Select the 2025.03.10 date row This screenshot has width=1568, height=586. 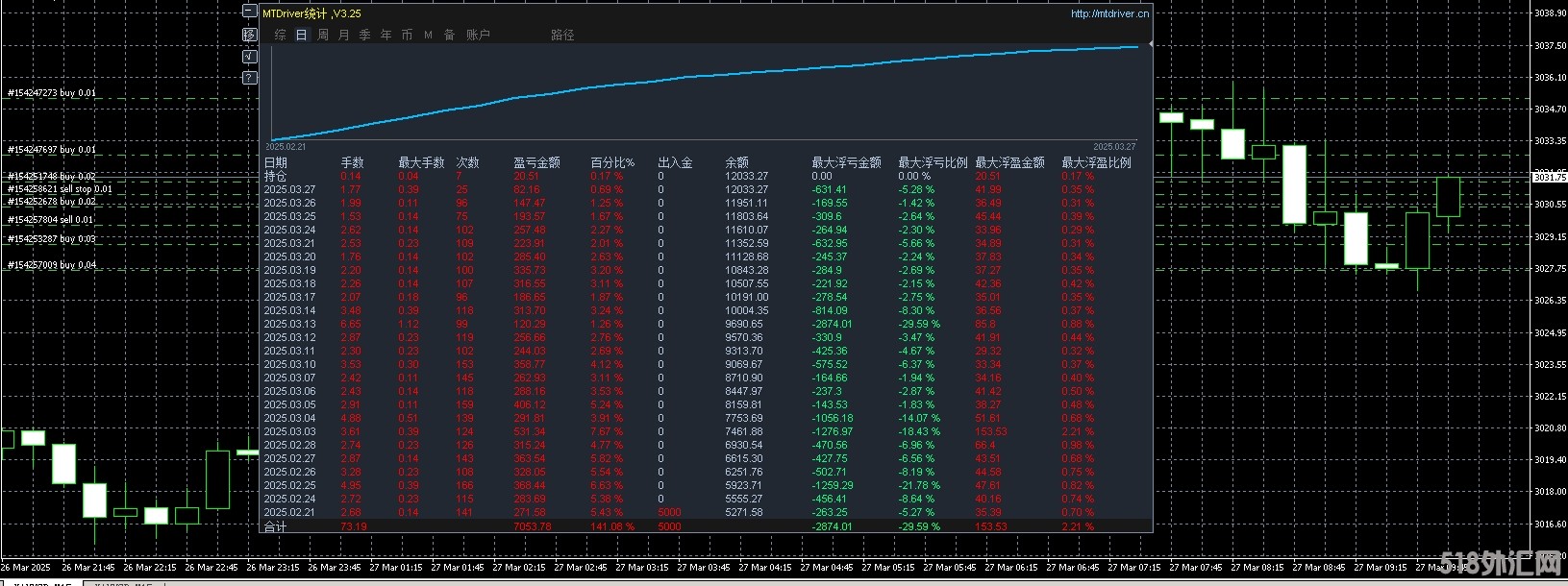pos(707,364)
